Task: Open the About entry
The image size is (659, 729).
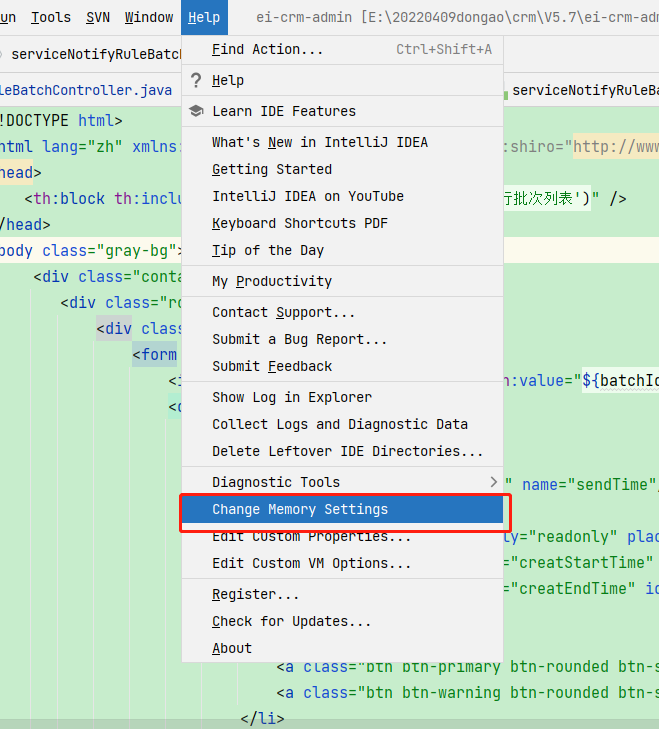Action: (342, 648)
